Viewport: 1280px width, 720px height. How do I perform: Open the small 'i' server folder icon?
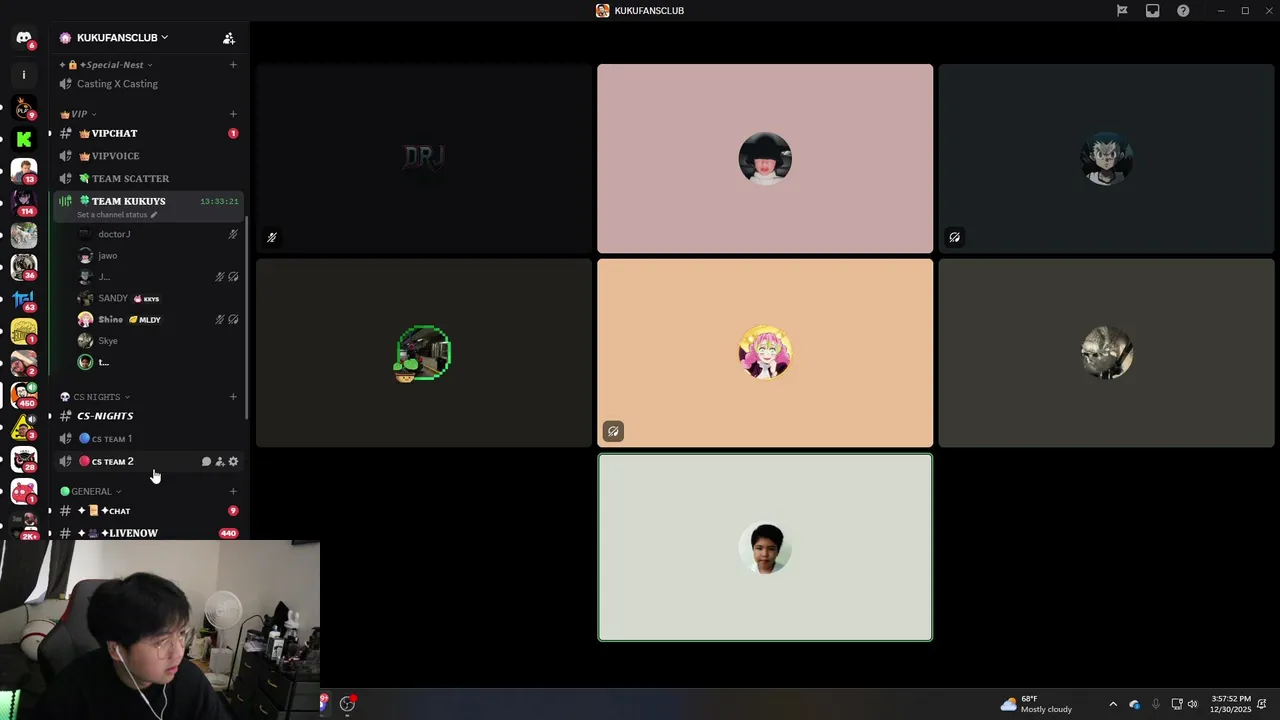pyautogui.click(x=24, y=75)
